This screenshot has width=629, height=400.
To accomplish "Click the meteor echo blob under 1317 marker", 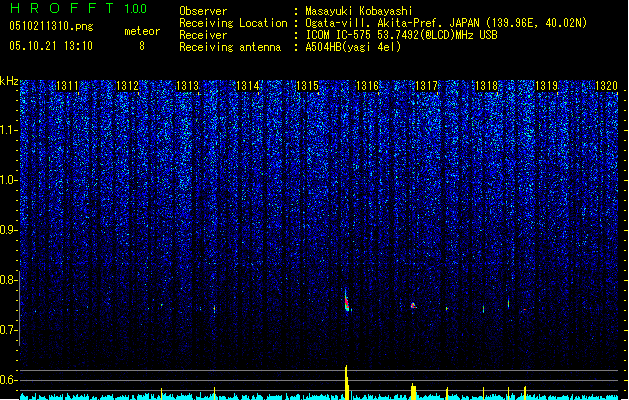I will [413, 306].
